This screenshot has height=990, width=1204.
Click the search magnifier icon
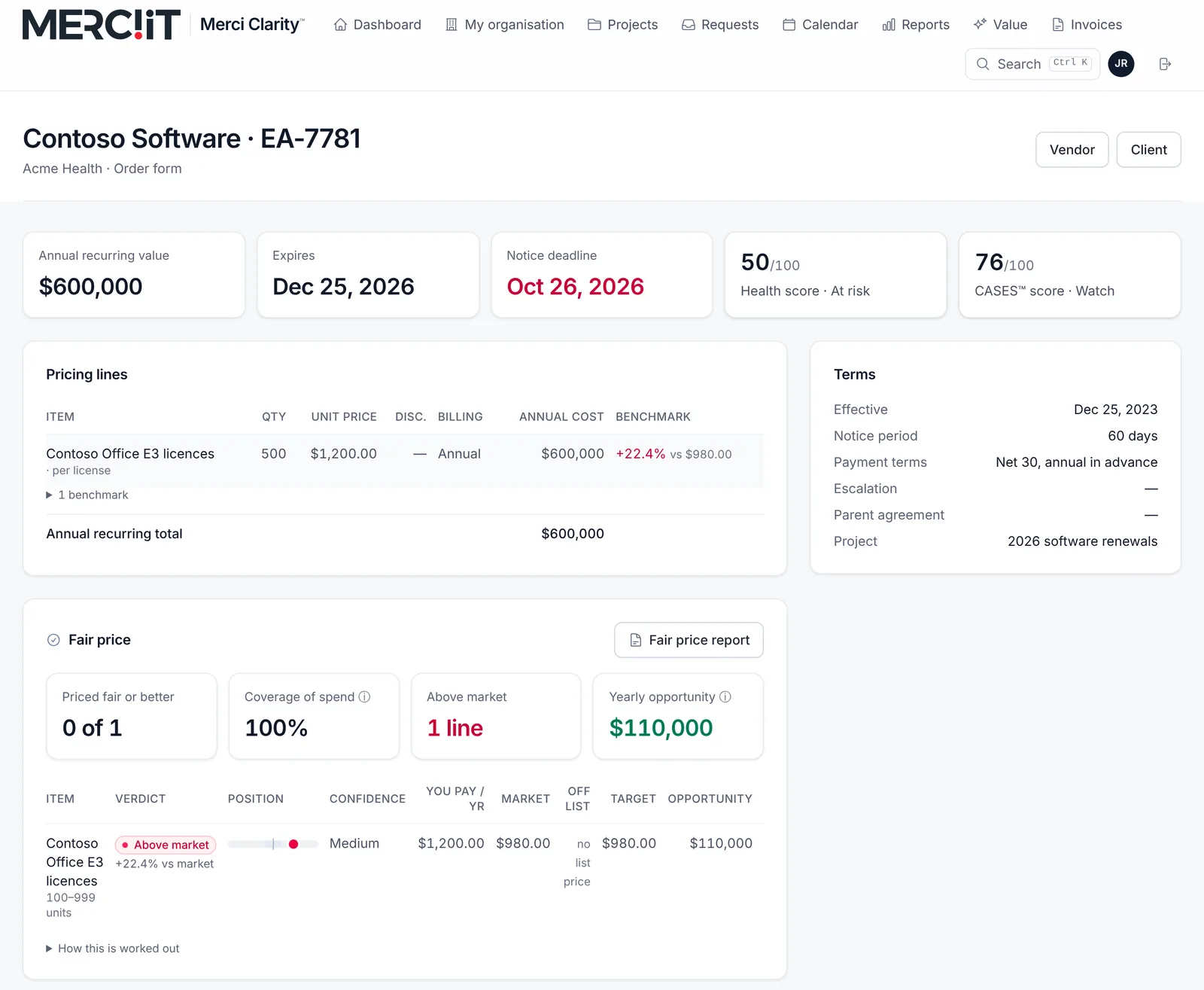coord(983,64)
